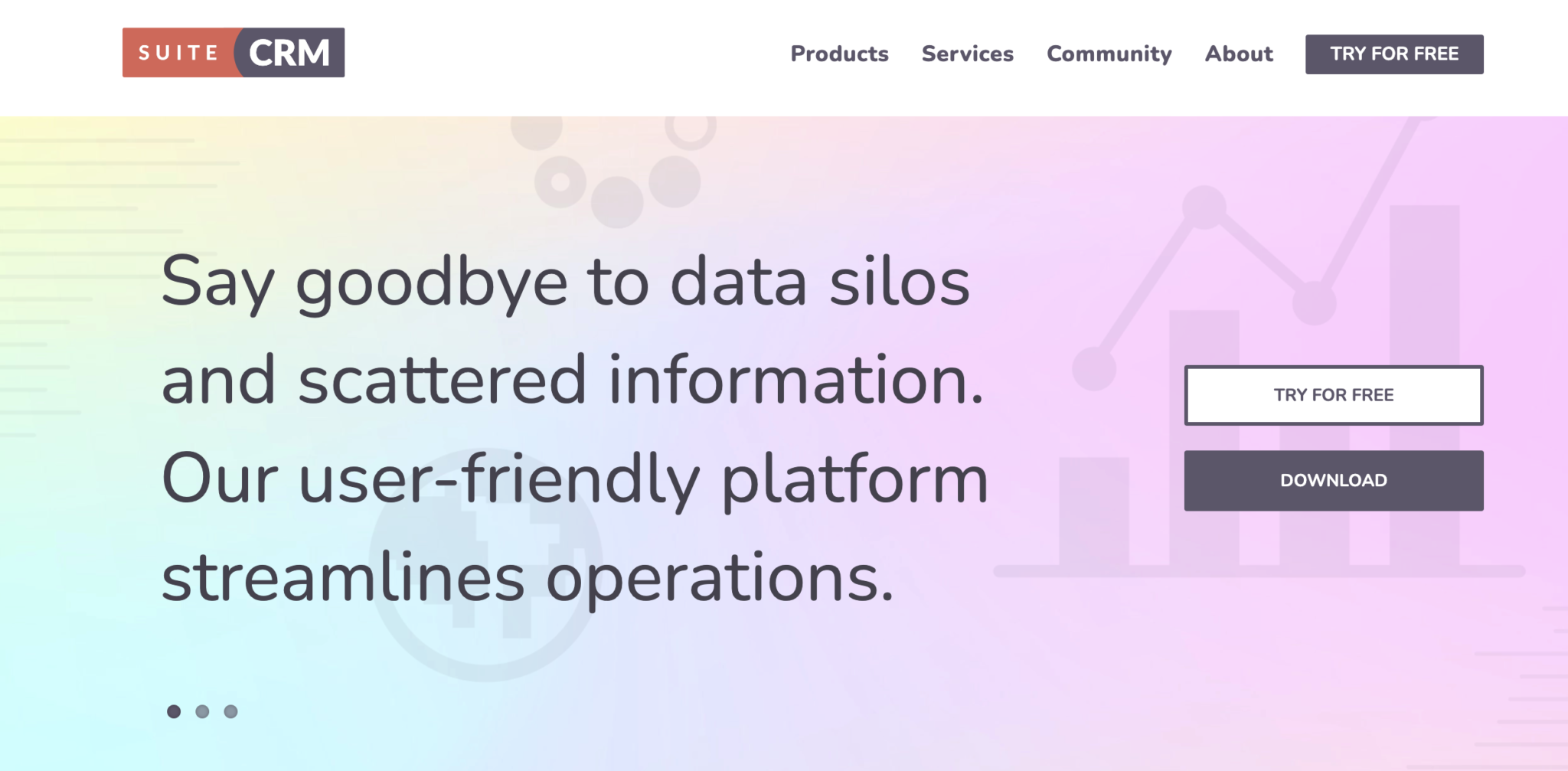Select the second carousel indicator dot
This screenshot has height=771, width=1568.
coord(203,711)
